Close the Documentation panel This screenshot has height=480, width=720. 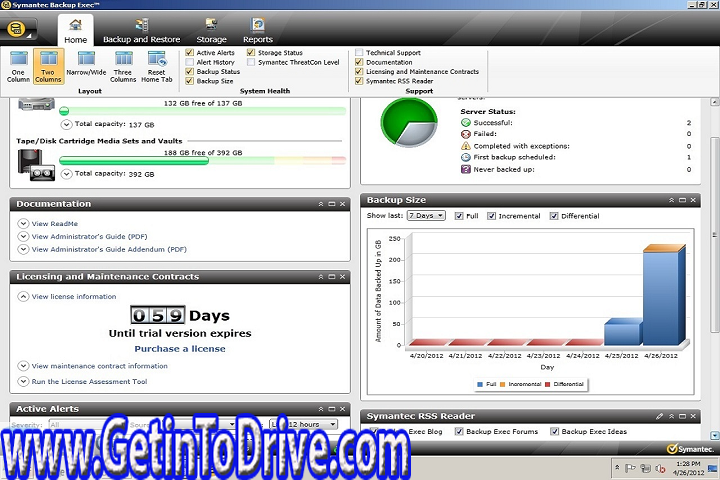tap(342, 204)
